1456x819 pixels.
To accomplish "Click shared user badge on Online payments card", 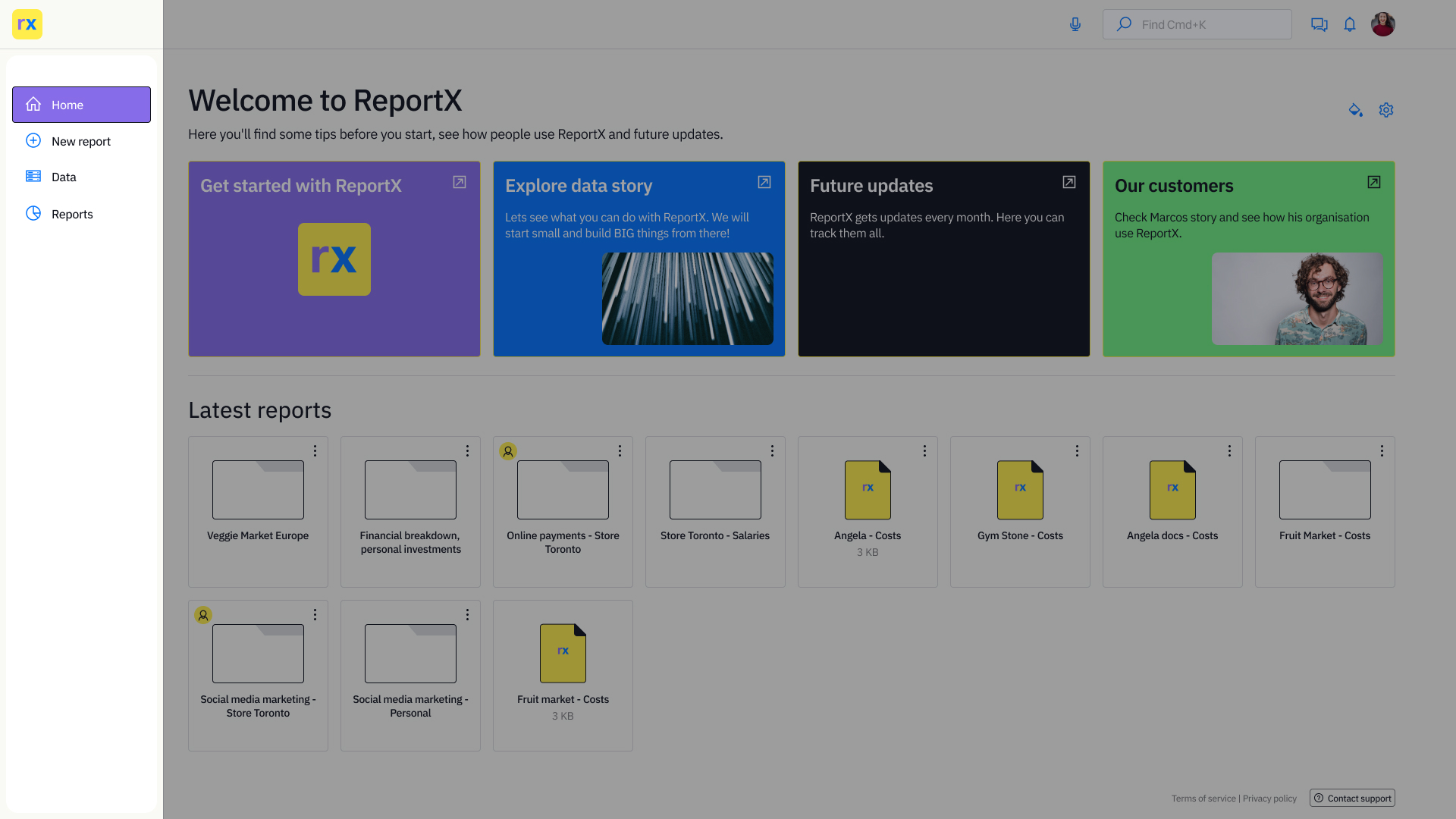I will [x=508, y=451].
